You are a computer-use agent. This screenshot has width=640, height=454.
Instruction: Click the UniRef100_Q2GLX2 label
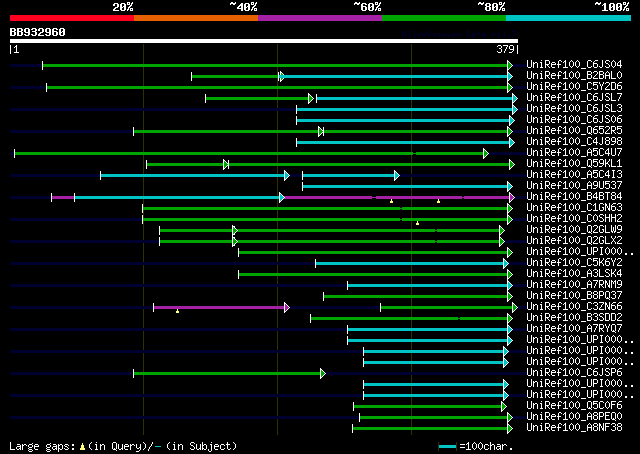[574, 241]
